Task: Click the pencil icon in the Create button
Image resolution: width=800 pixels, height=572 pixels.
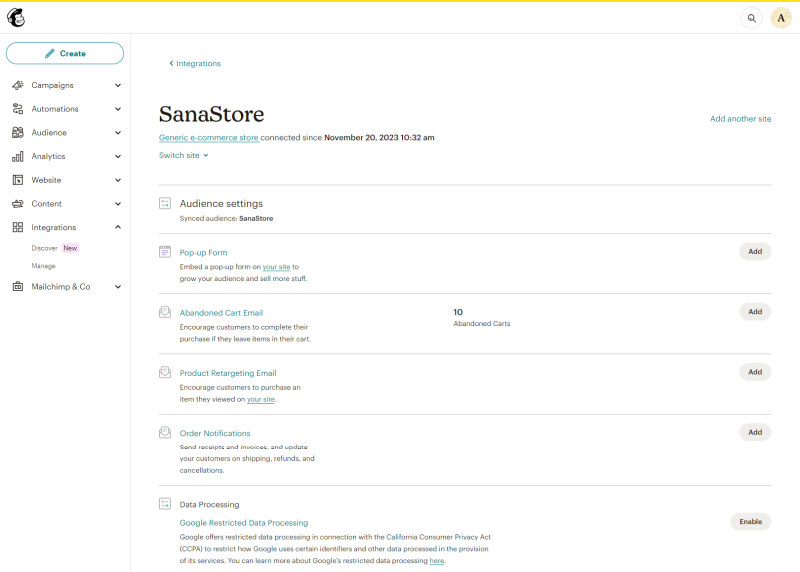Action: point(49,54)
